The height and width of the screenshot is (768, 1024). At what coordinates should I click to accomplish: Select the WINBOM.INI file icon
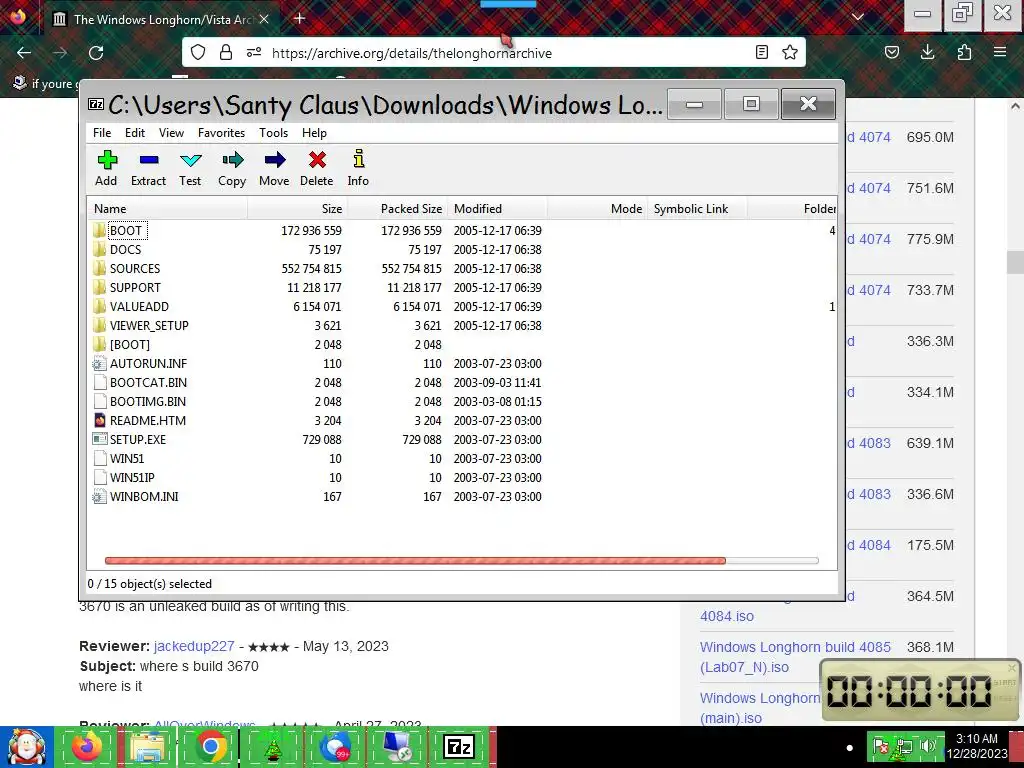[x=99, y=497]
